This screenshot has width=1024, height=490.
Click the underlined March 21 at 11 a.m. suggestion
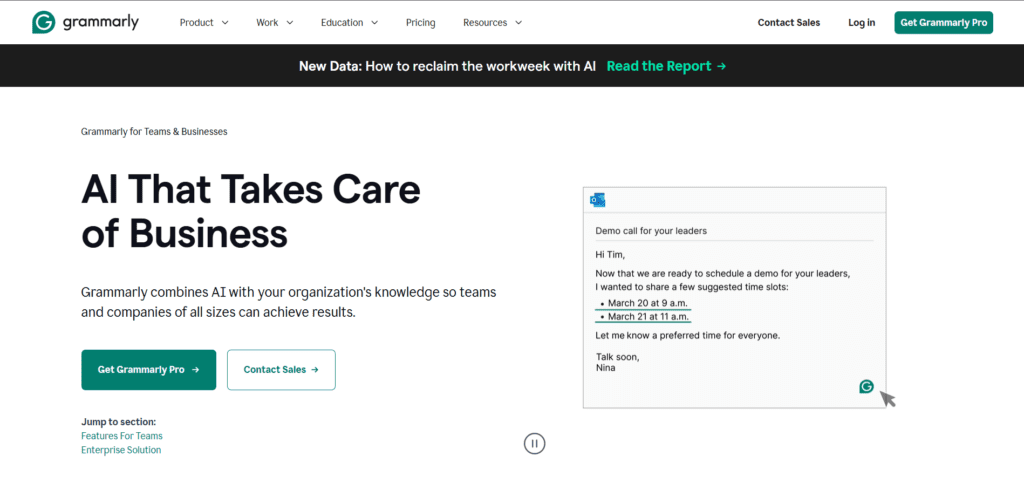coord(643,317)
